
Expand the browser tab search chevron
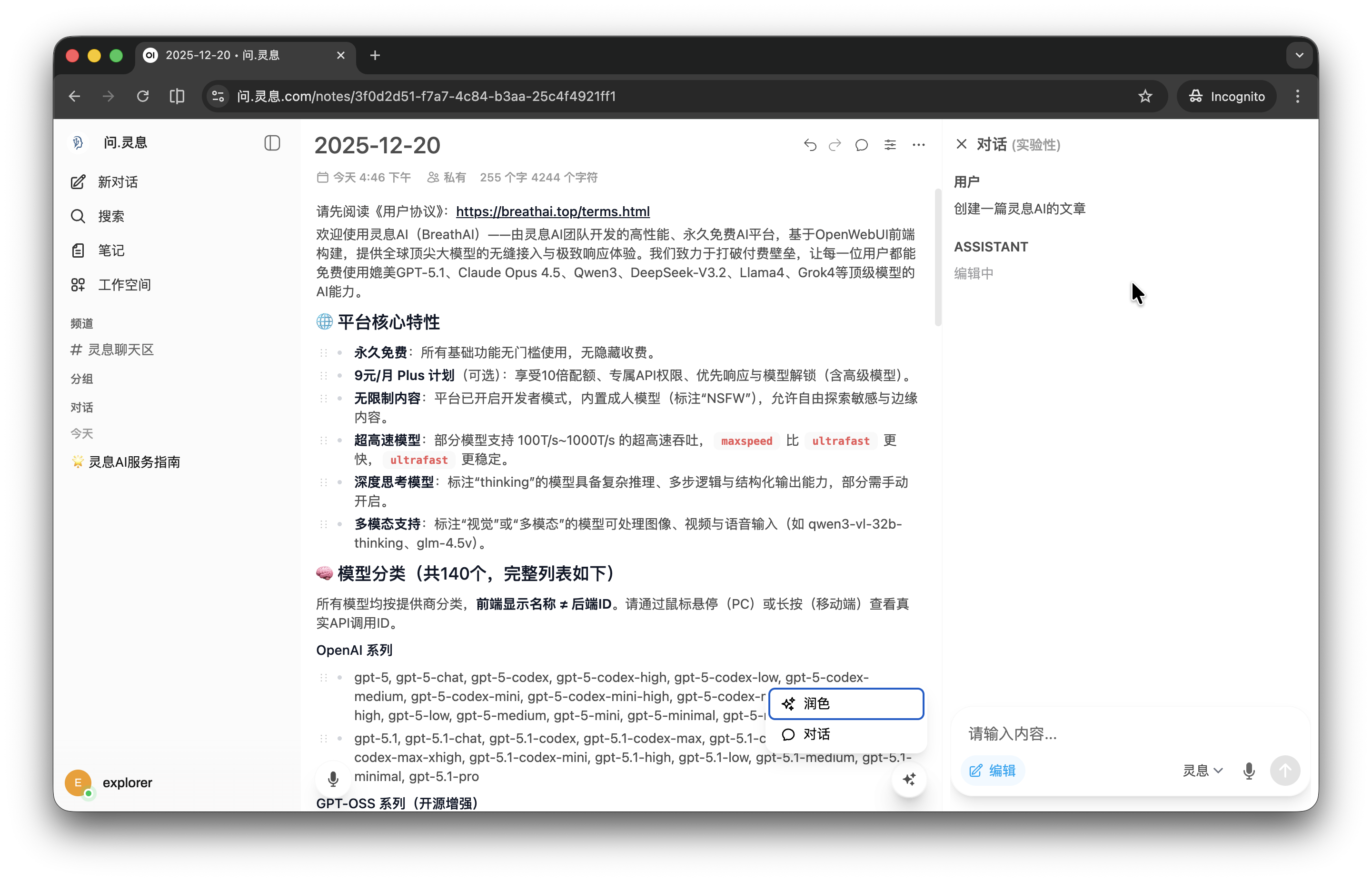1299,56
